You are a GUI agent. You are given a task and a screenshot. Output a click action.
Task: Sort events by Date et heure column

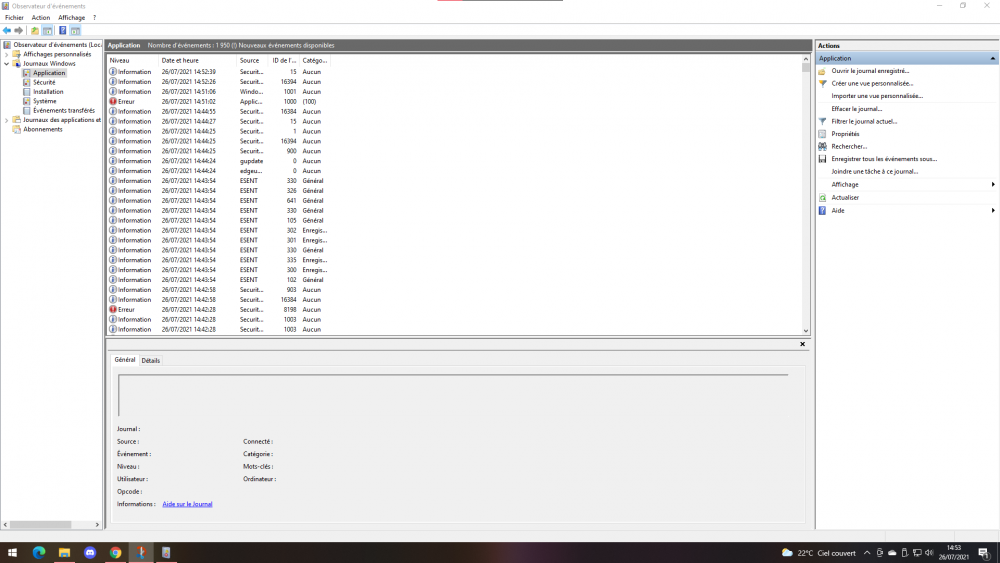pyautogui.click(x=198, y=61)
